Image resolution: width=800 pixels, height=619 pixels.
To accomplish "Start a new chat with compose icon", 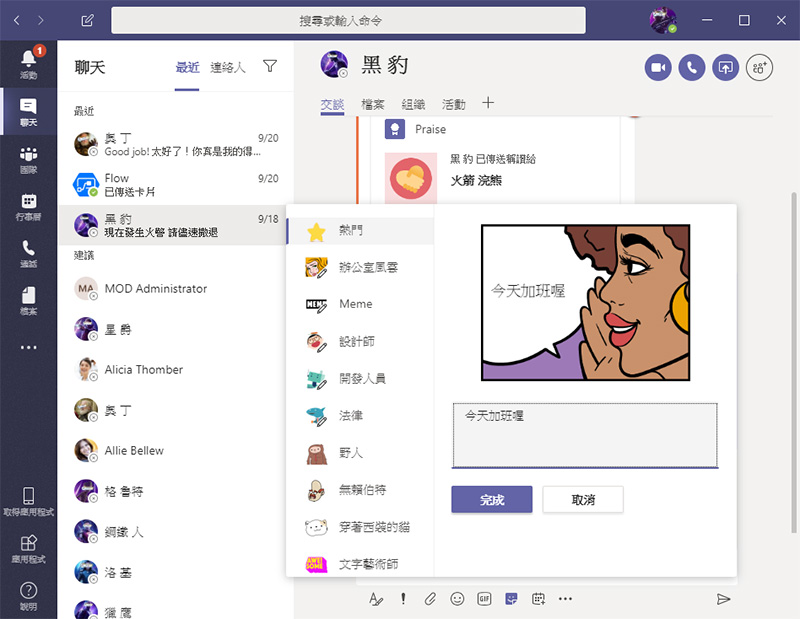I will click(x=87, y=20).
